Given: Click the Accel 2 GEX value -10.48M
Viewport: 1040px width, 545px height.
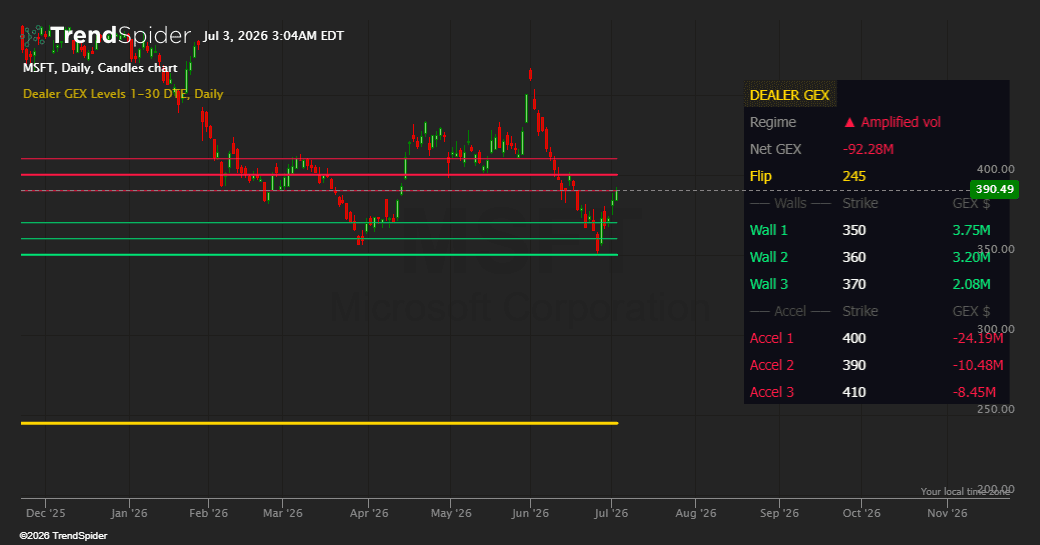Looking at the screenshot, I should click(x=978, y=365).
